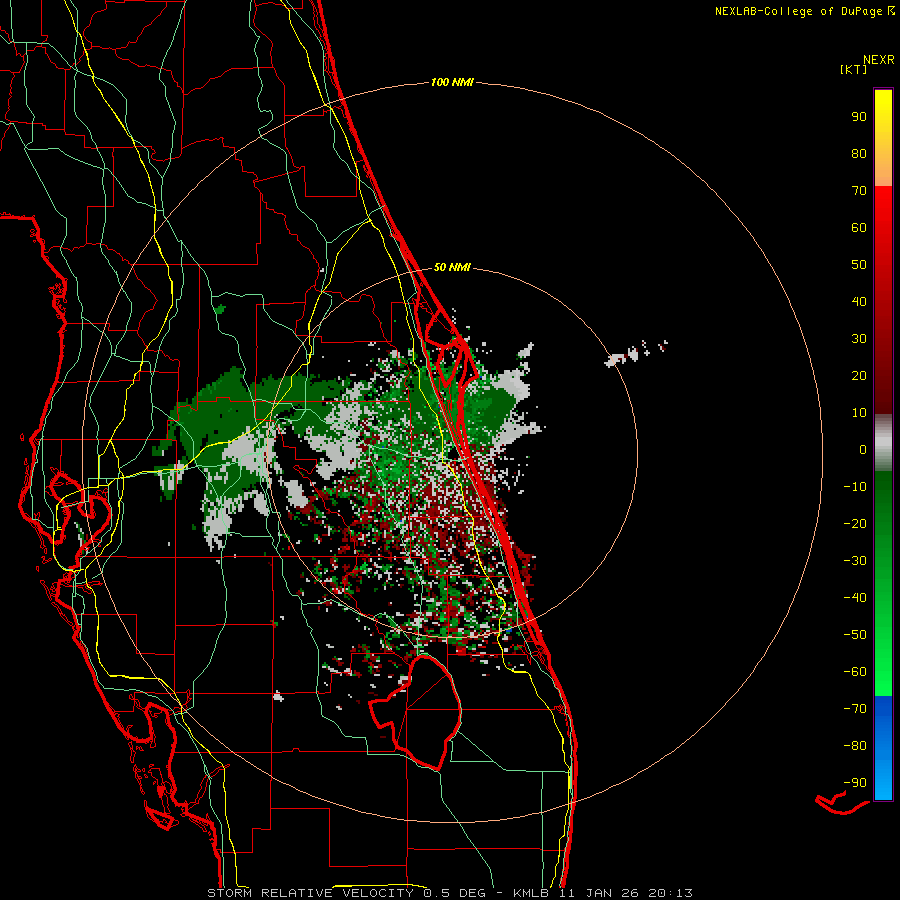This screenshot has width=900, height=900.
Task: Click the positive 60 knot scale value
Action: pos(859,227)
